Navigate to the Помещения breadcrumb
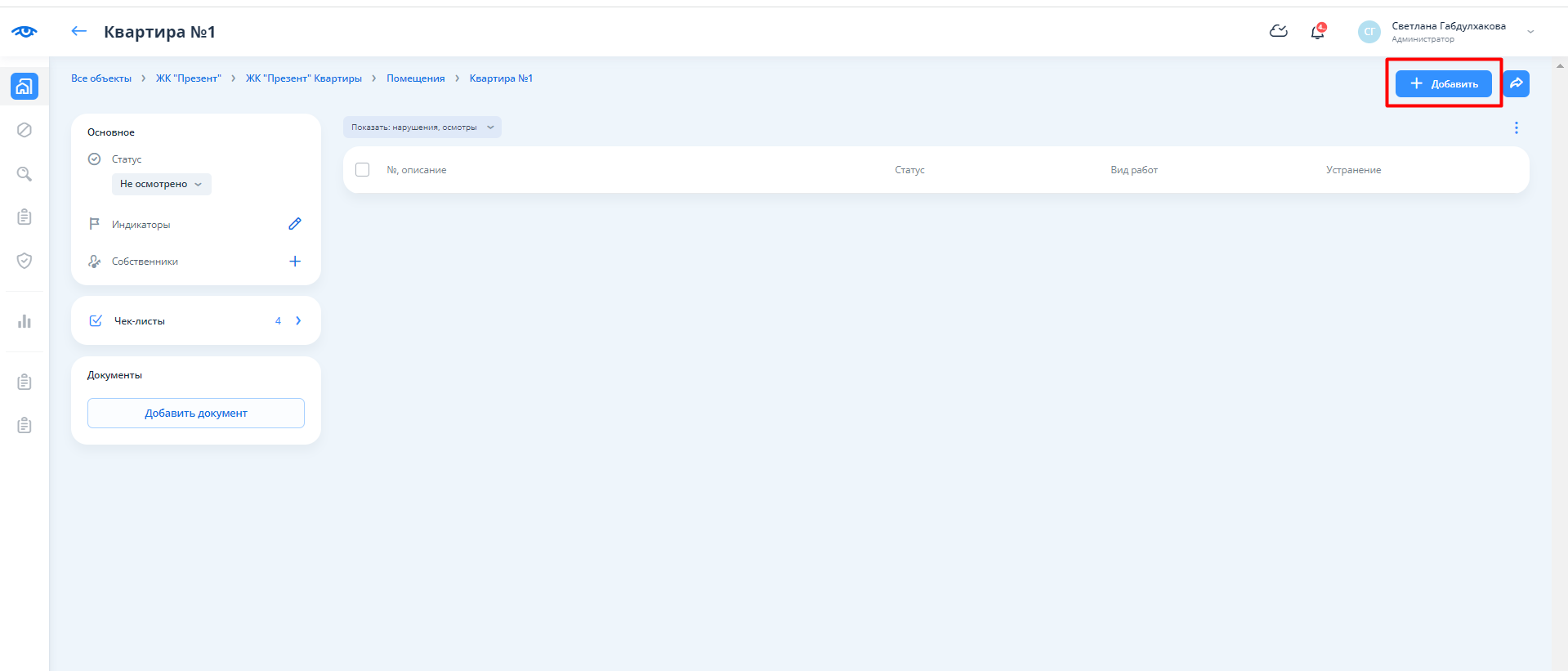The height and width of the screenshot is (671, 1568). point(415,78)
